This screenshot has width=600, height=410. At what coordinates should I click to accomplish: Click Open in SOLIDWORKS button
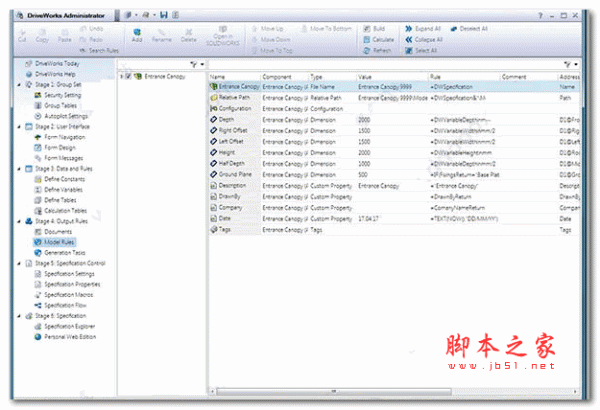coord(223,36)
